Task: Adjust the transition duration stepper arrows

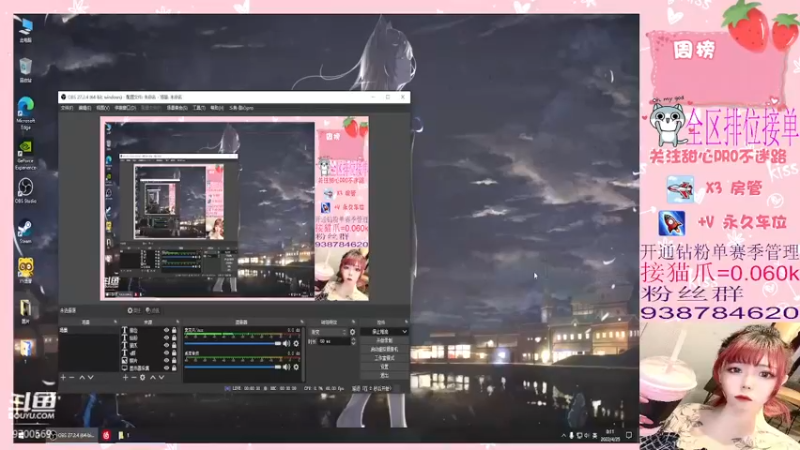Action: [x=353, y=341]
